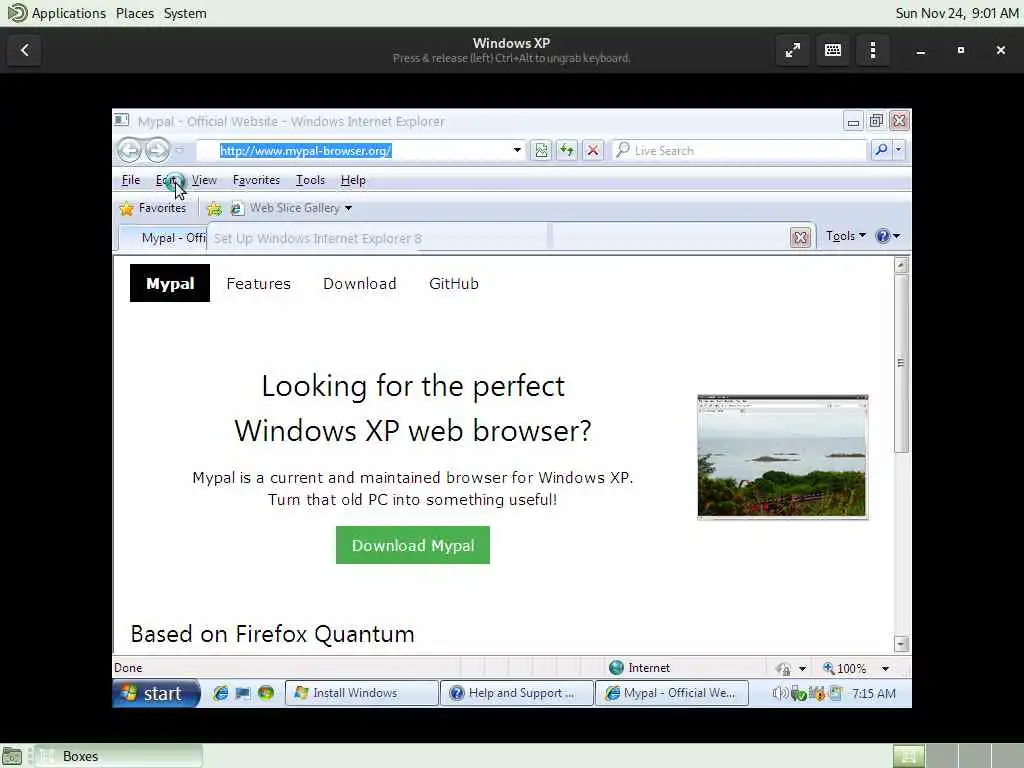The image size is (1024, 768).
Task: Click the IE Back navigation arrow
Action: 129,150
